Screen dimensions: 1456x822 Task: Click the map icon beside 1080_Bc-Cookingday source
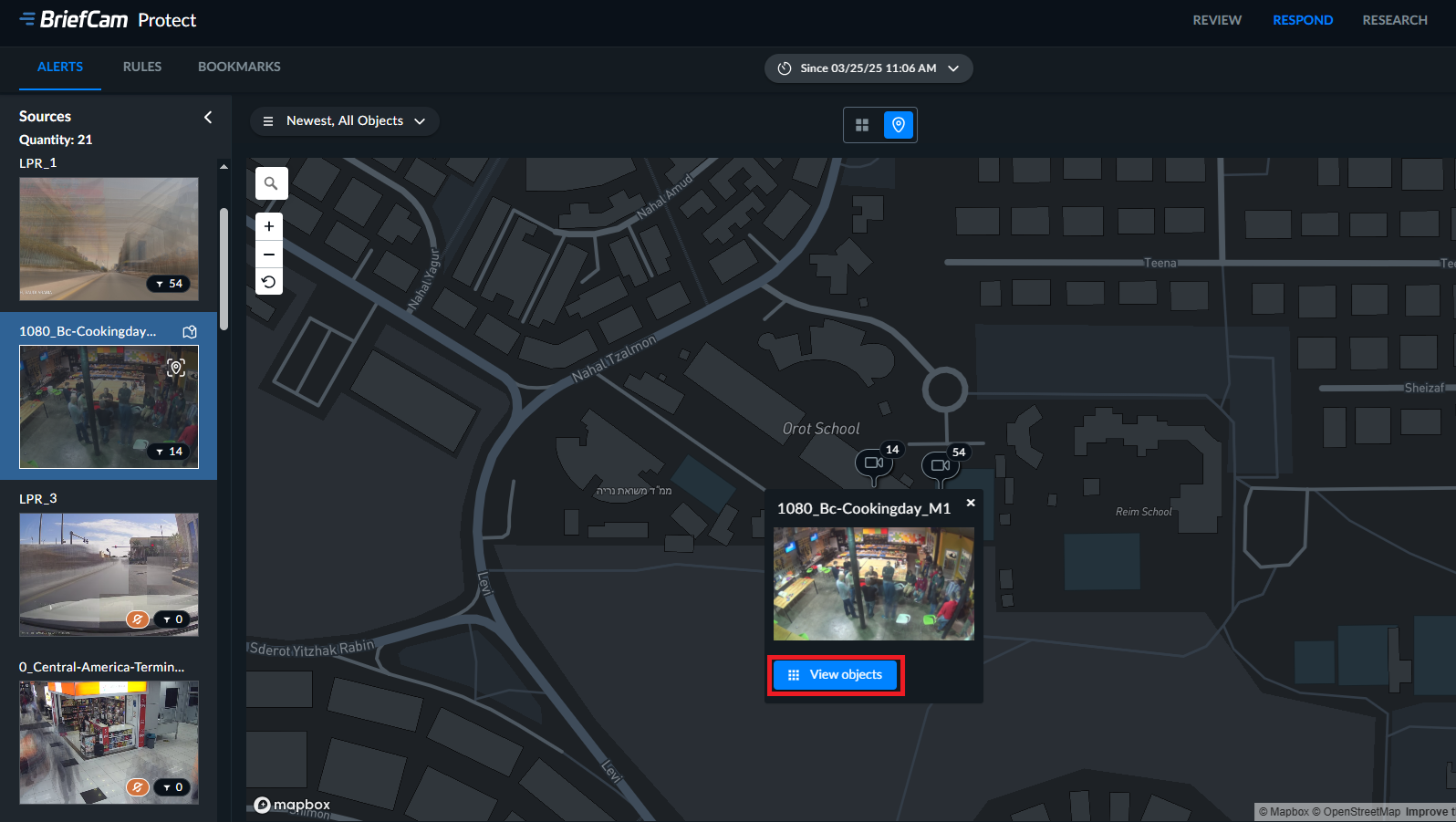click(x=190, y=332)
